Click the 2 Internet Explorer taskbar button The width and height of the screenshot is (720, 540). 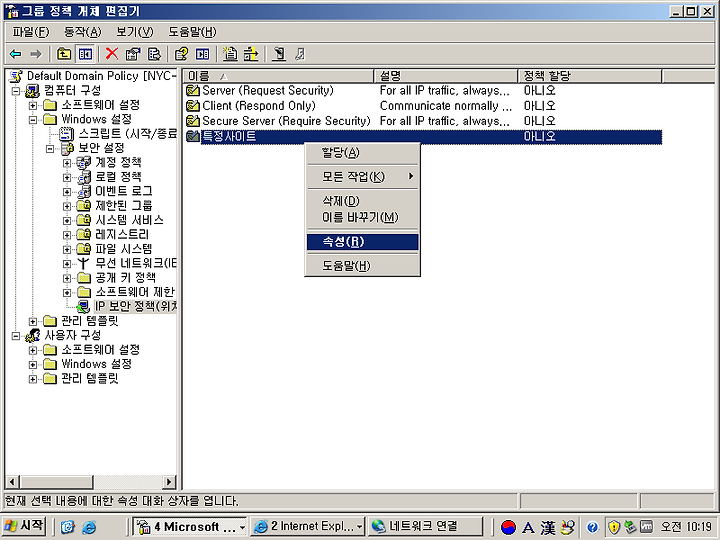[308, 527]
